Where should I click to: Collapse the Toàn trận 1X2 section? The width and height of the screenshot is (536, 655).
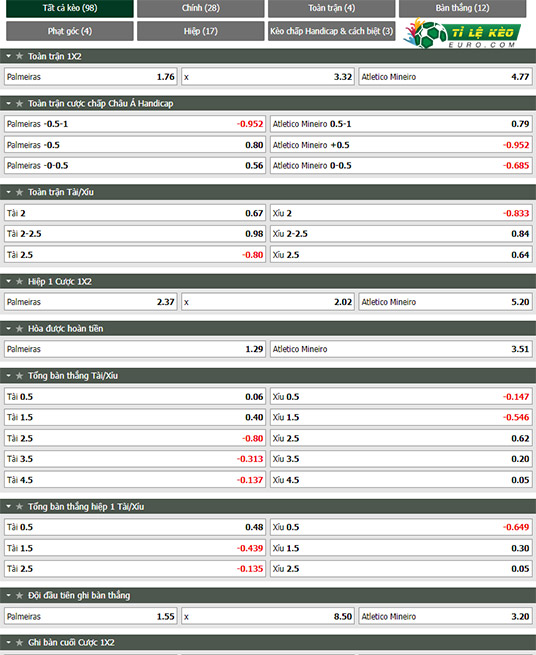tap(8, 56)
